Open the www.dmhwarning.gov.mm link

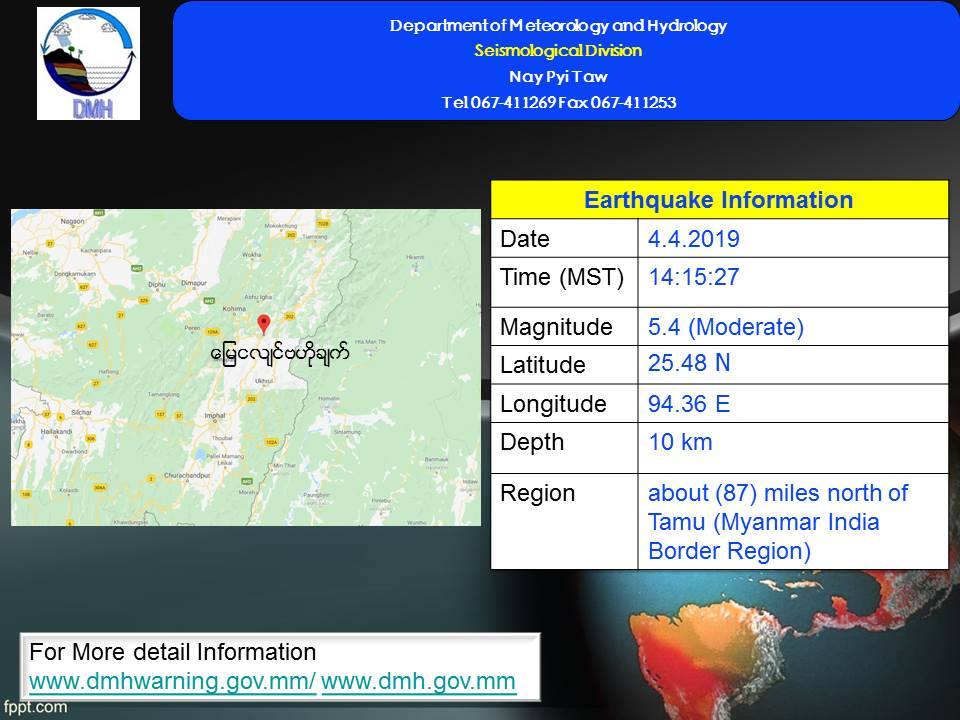click(x=172, y=682)
